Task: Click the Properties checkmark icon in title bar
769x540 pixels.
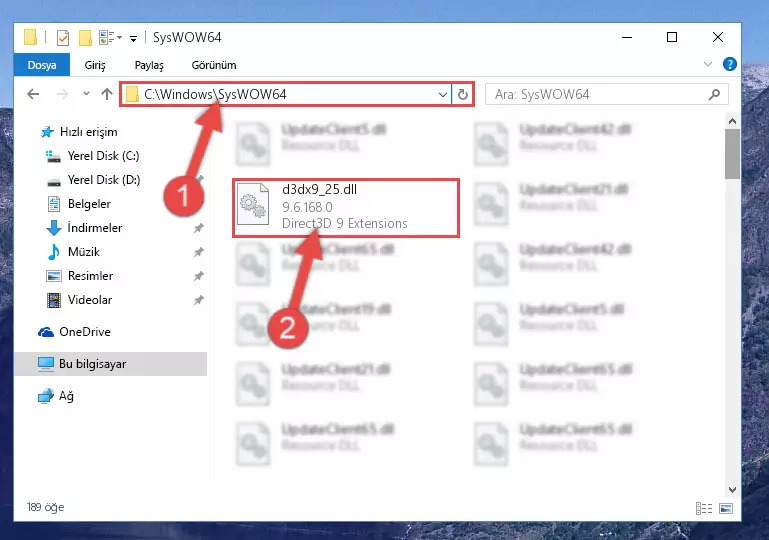Action: click(x=63, y=38)
